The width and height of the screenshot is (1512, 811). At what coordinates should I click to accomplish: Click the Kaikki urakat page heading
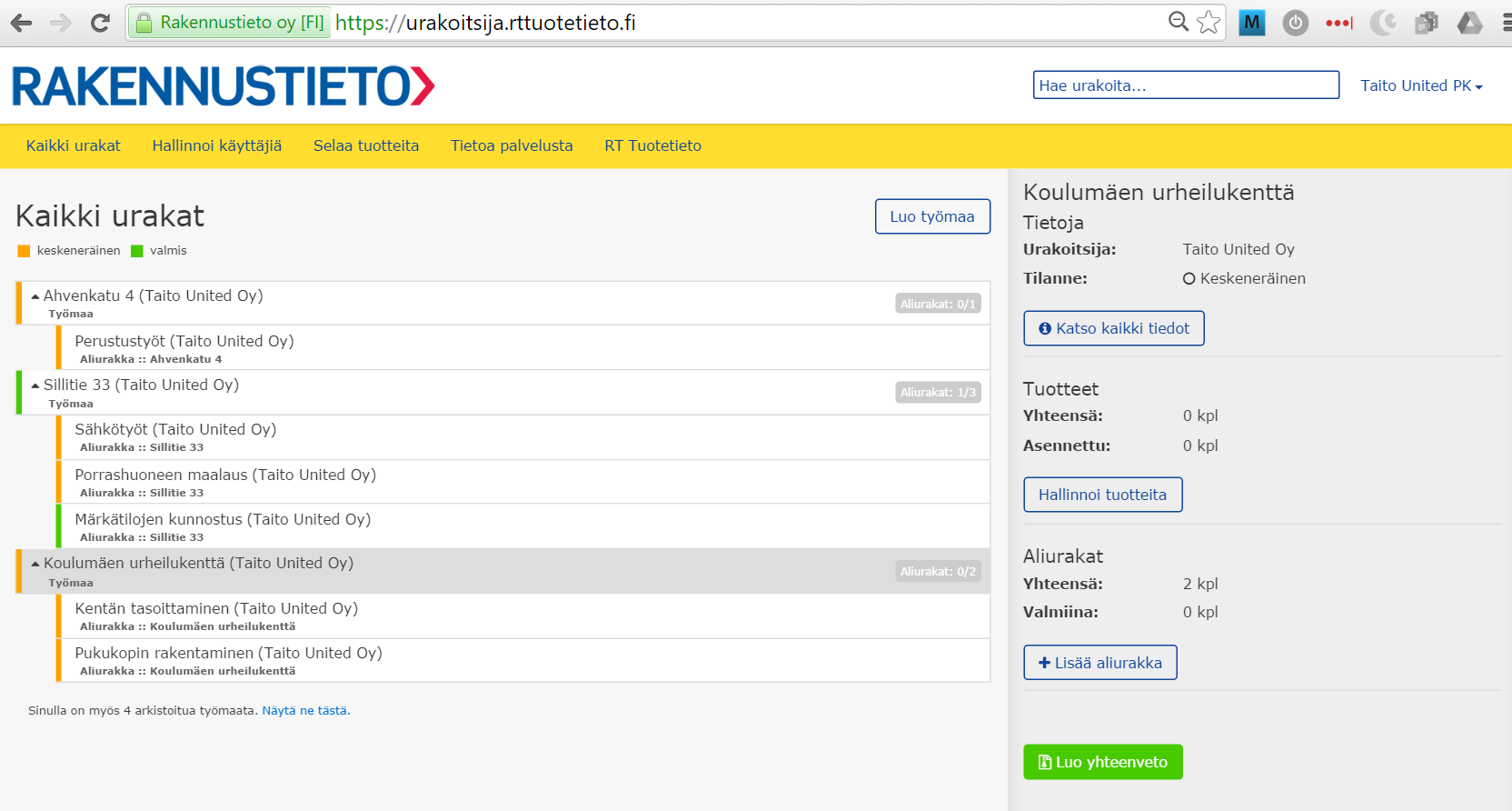(x=110, y=216)
